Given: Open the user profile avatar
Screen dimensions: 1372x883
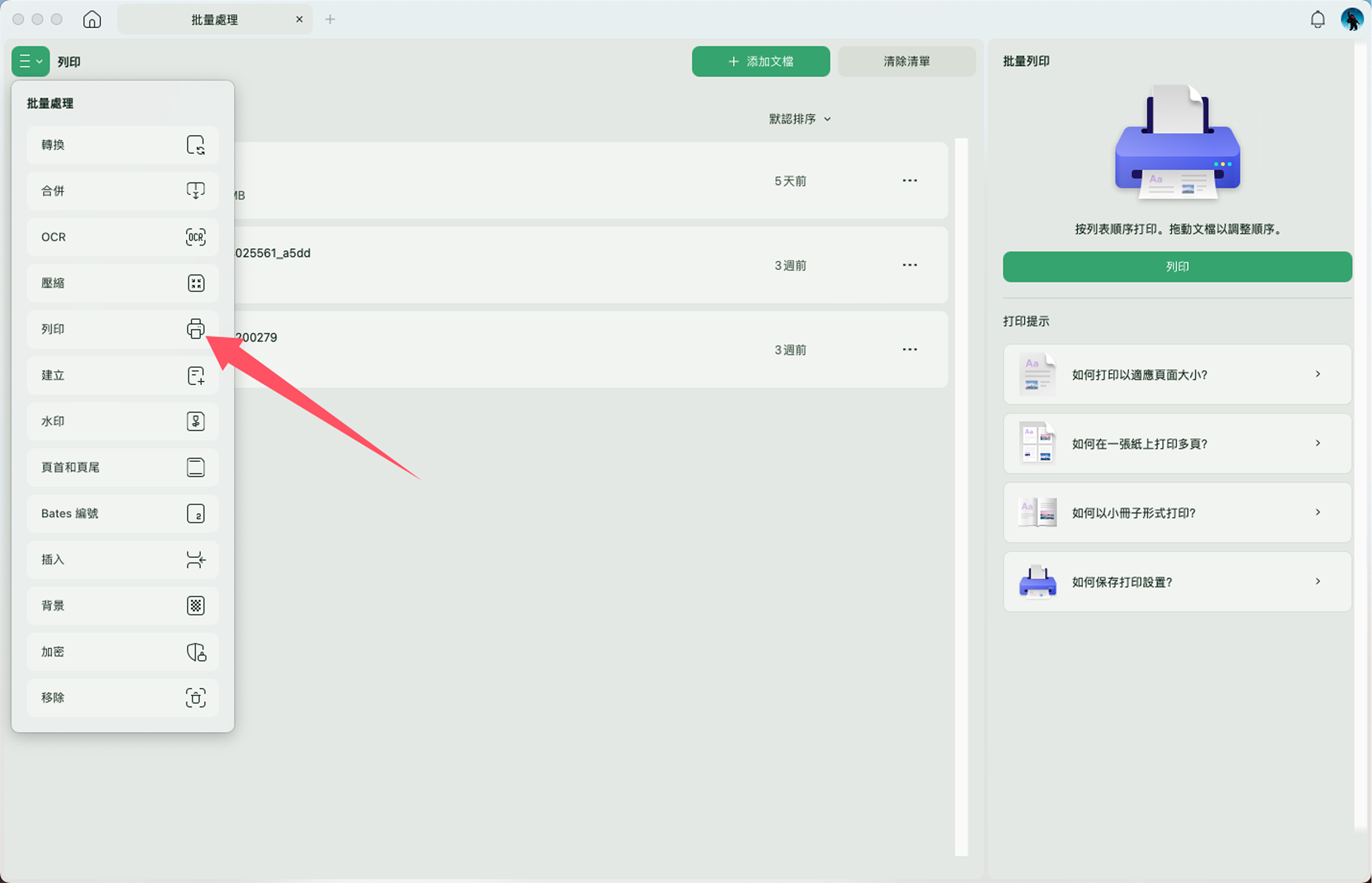Looking at the screenshot, I should [x=1352, y=19].
